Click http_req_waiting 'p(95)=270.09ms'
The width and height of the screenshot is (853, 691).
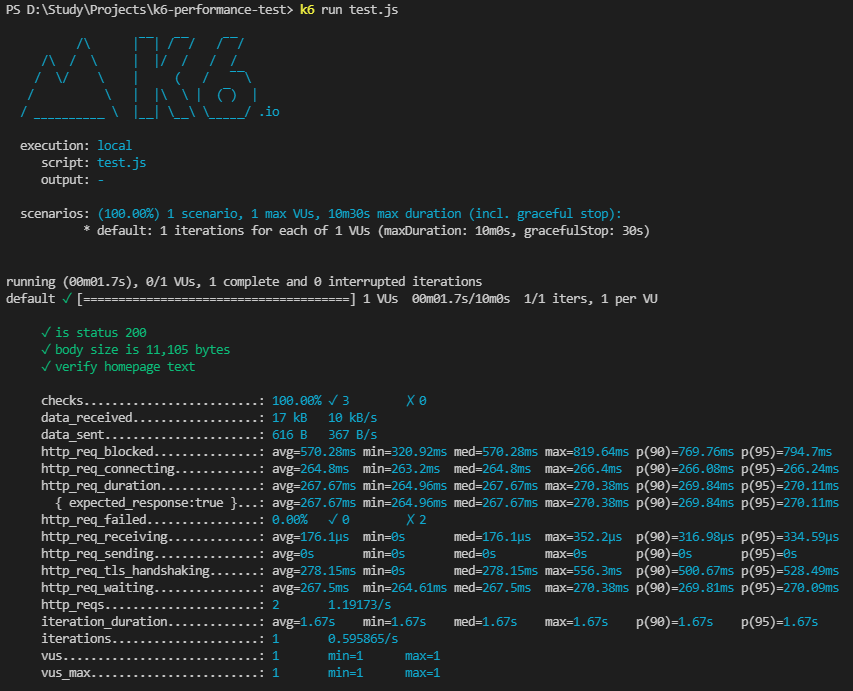coord(790,588)
